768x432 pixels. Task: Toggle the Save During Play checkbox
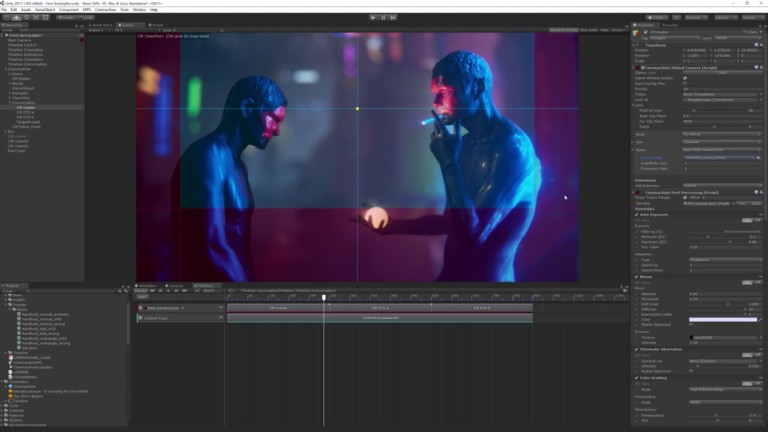tap(685, 83)
